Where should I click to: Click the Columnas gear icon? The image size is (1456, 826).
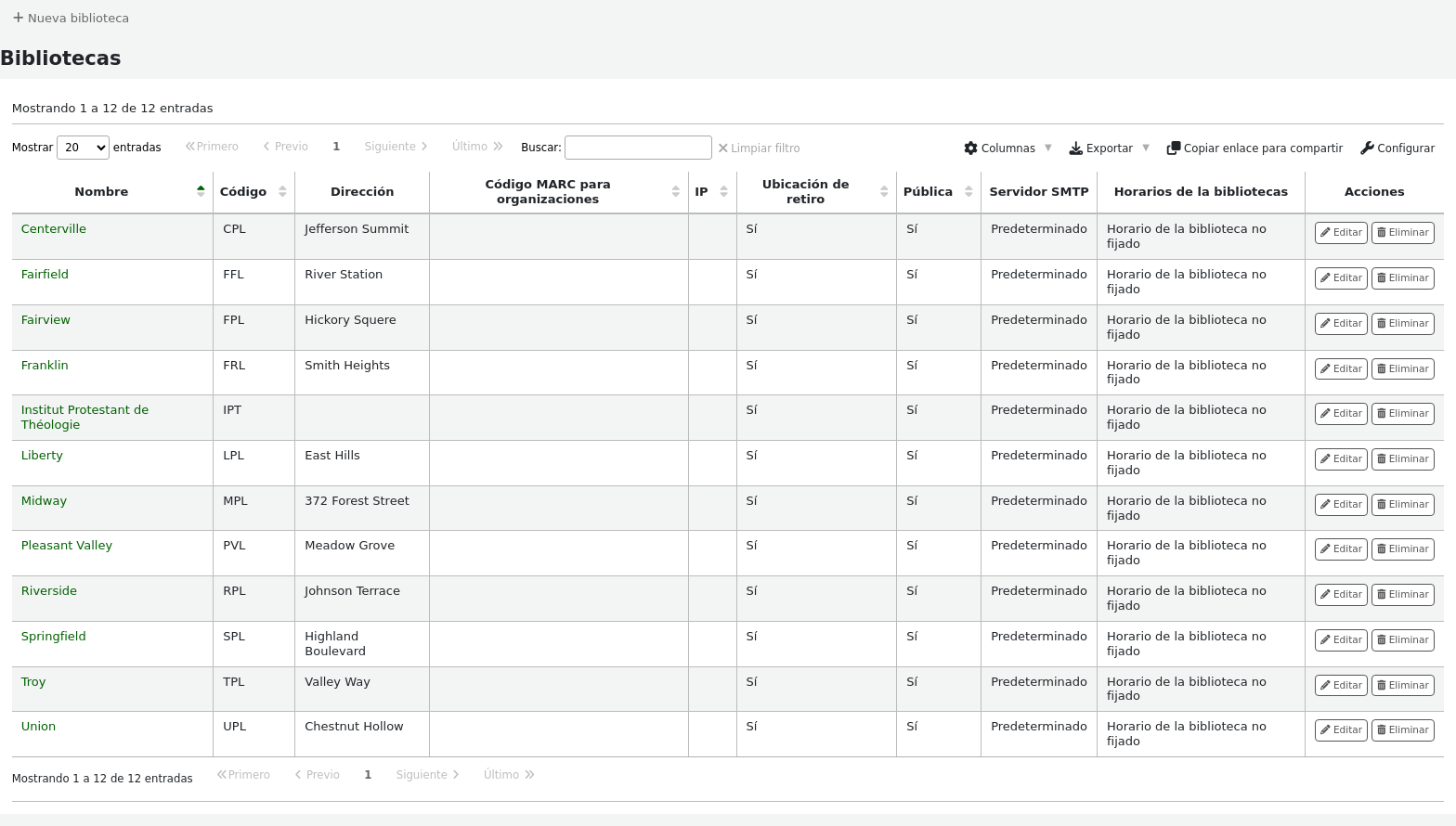coord(970,148)
